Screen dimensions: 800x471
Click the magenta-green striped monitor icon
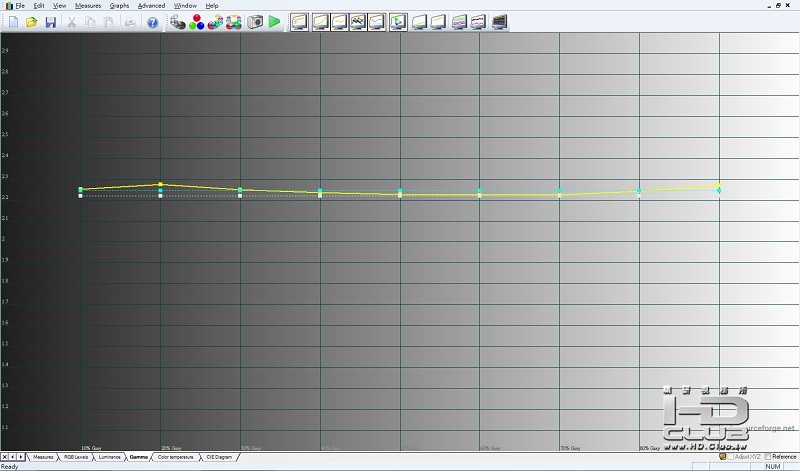(459, 22)
